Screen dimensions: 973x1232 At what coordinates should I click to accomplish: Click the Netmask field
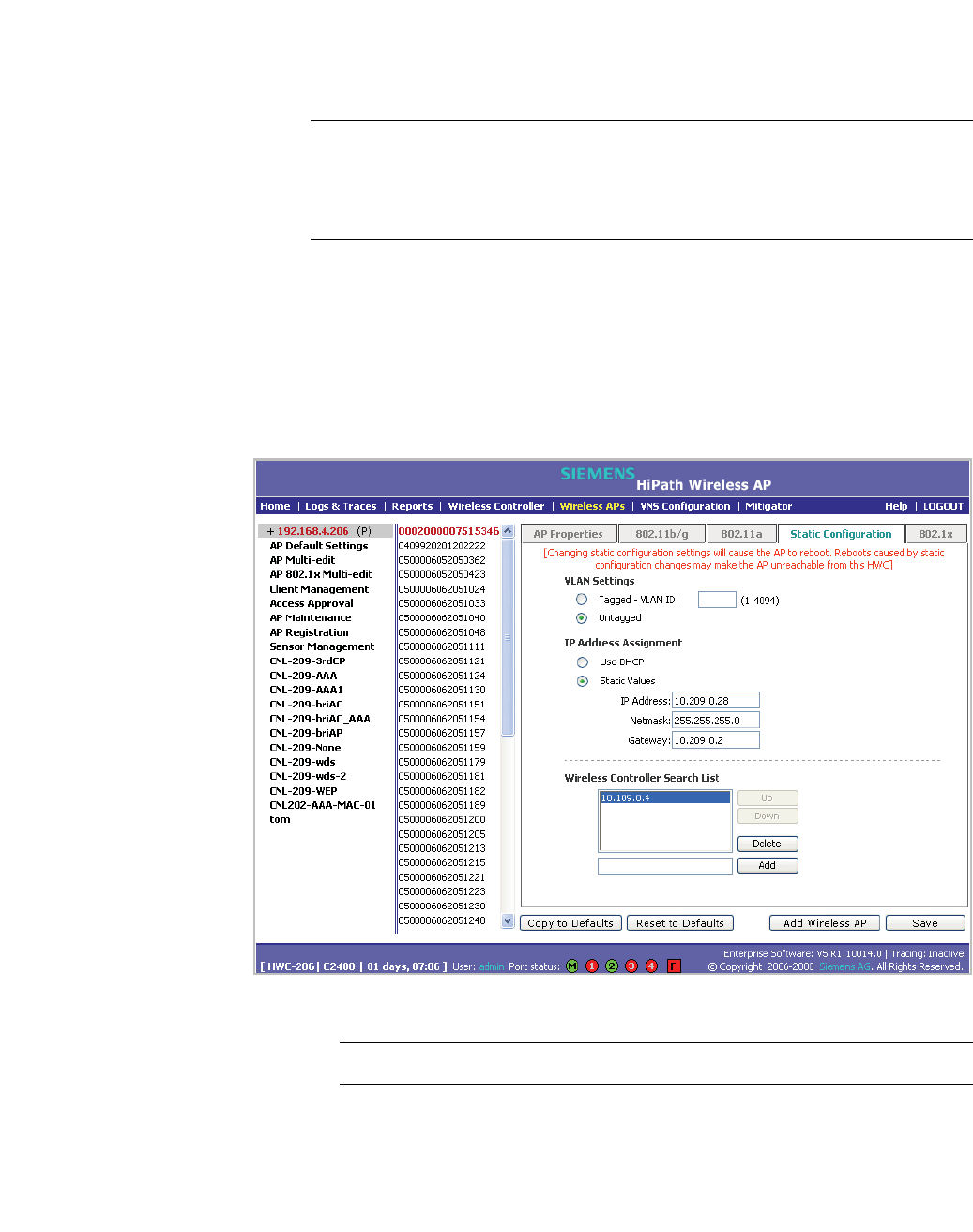pyautogui.click(x=716, y=721)
